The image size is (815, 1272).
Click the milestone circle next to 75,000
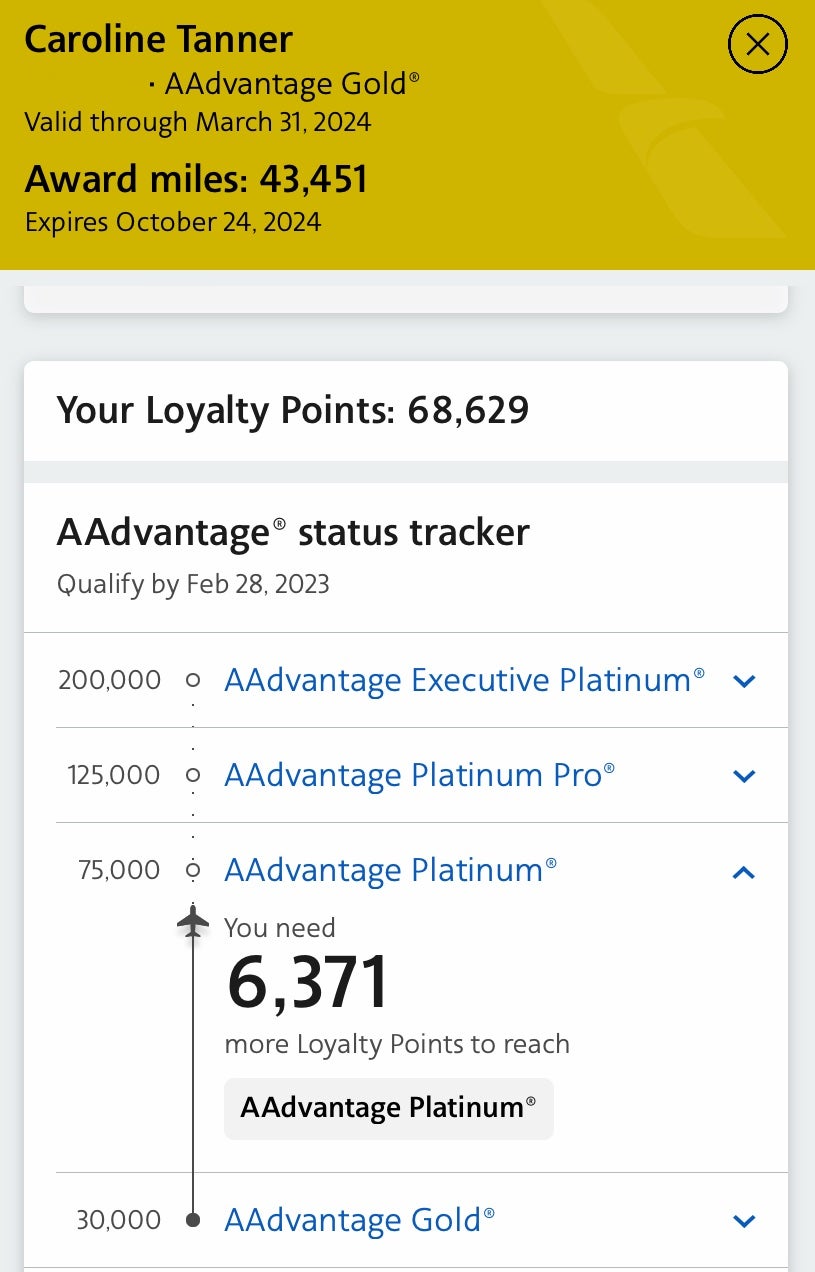point(192,870)
